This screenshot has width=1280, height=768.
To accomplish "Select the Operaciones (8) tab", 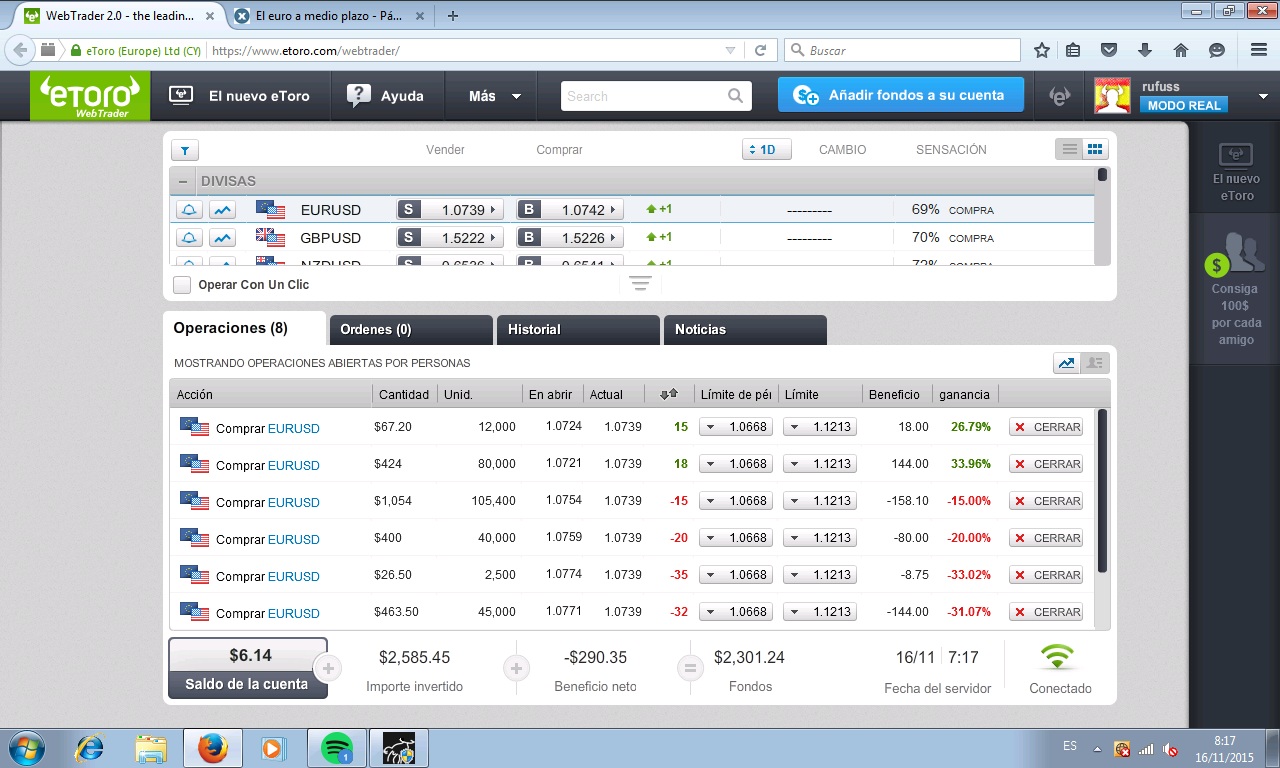I will (x=245, y=329).
